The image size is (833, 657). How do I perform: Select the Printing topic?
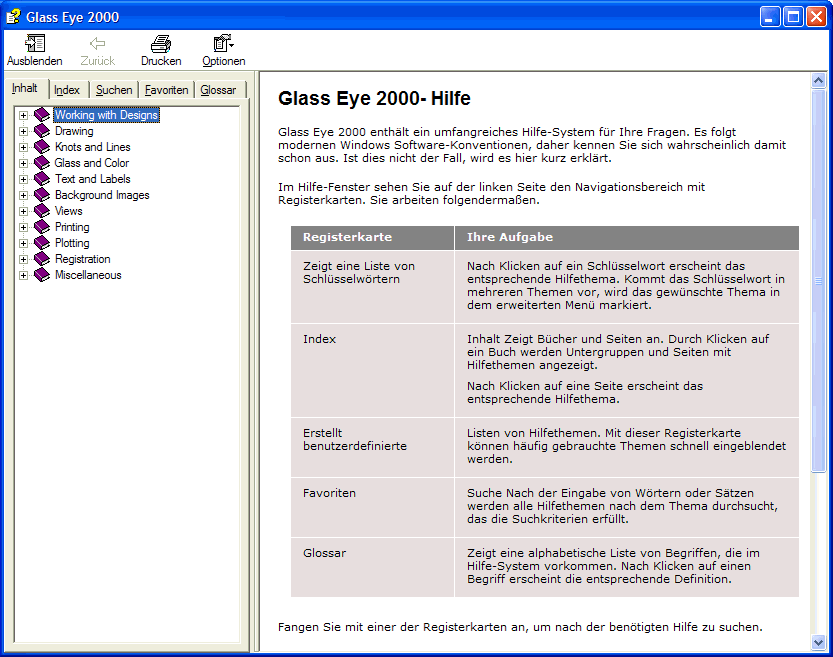pyautogui.click(x=72, y=227)
